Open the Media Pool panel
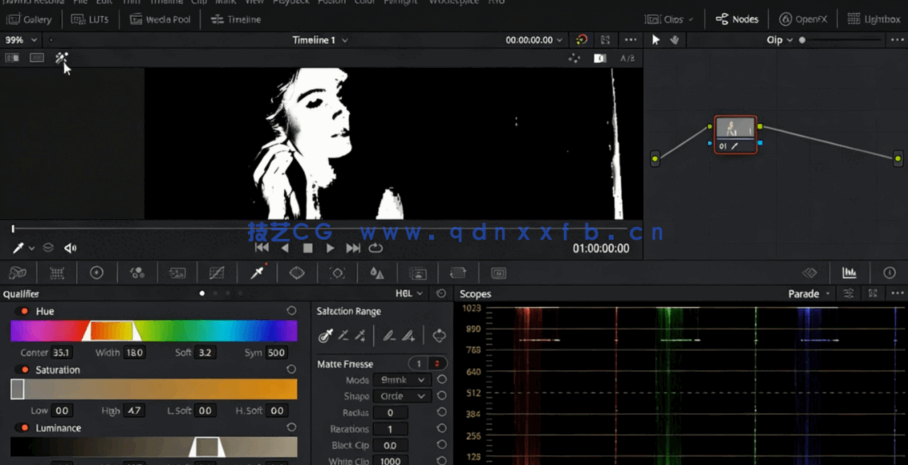Image resolution: width=908 pixels, height=465 pixels. [x=160, y=19]
